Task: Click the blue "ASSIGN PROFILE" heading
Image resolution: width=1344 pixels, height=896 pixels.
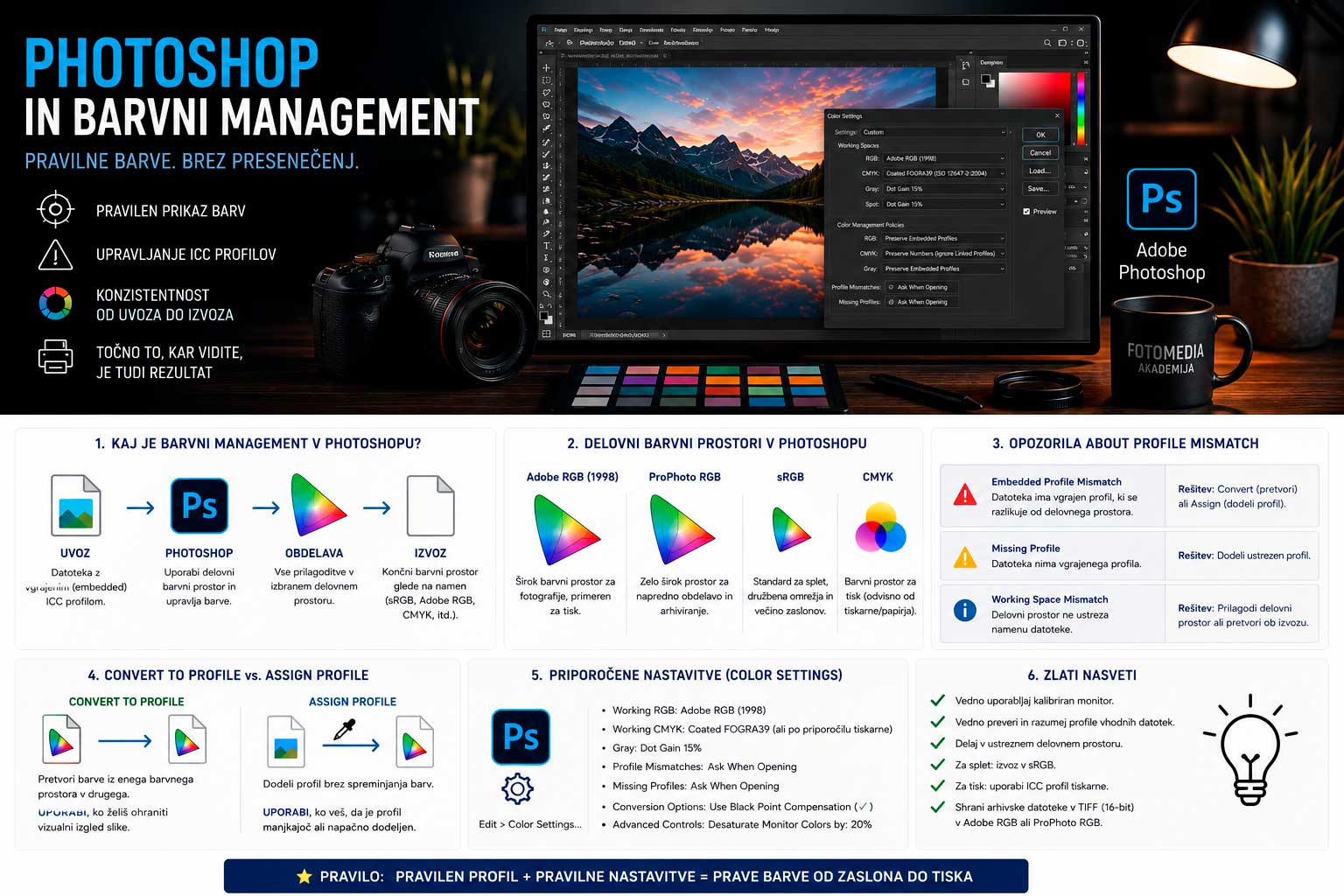Action: pyautogui.click(x=353, y=702)
